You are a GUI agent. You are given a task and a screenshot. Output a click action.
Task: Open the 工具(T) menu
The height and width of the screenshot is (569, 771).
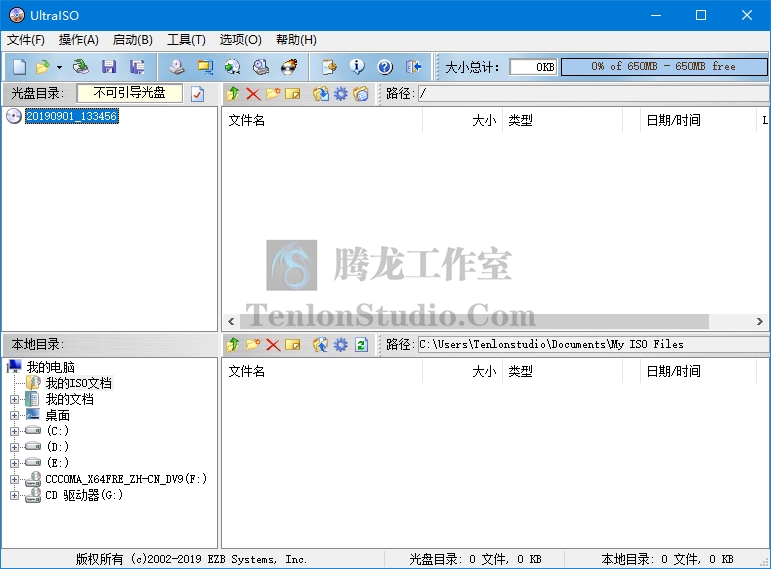coord(186,40)
